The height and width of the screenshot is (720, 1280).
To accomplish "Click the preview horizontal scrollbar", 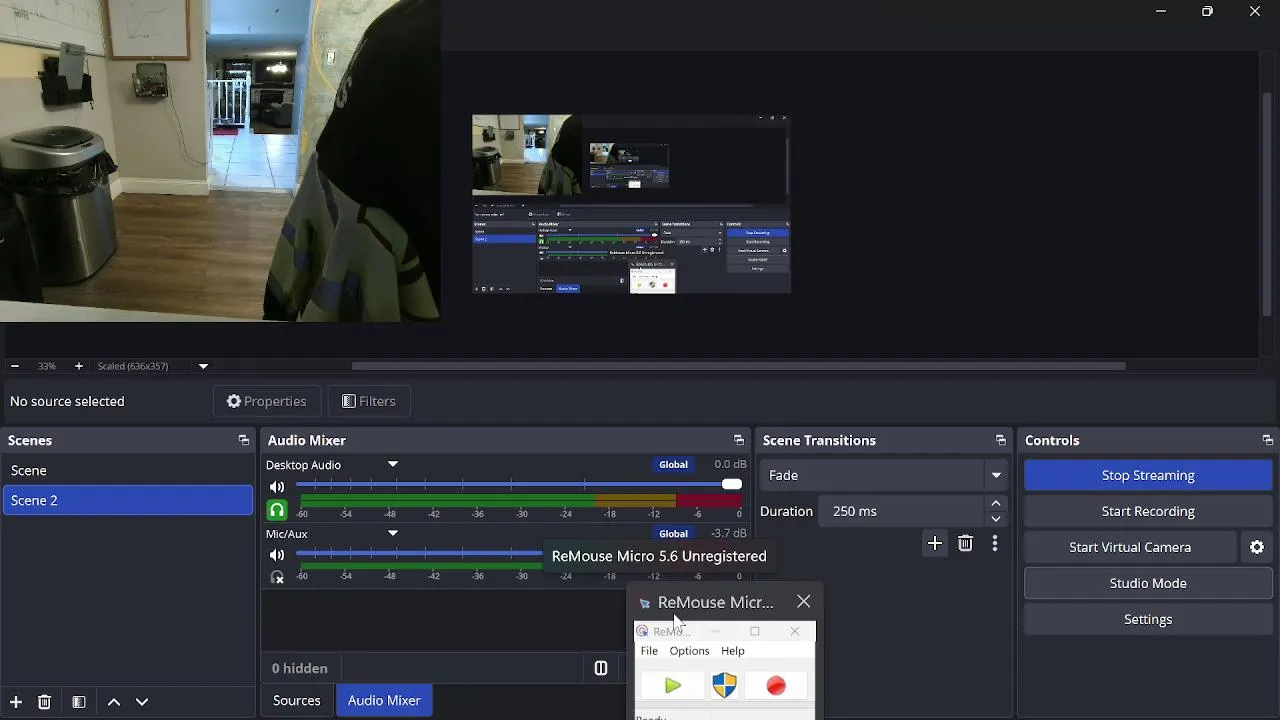I will (738, 366).
